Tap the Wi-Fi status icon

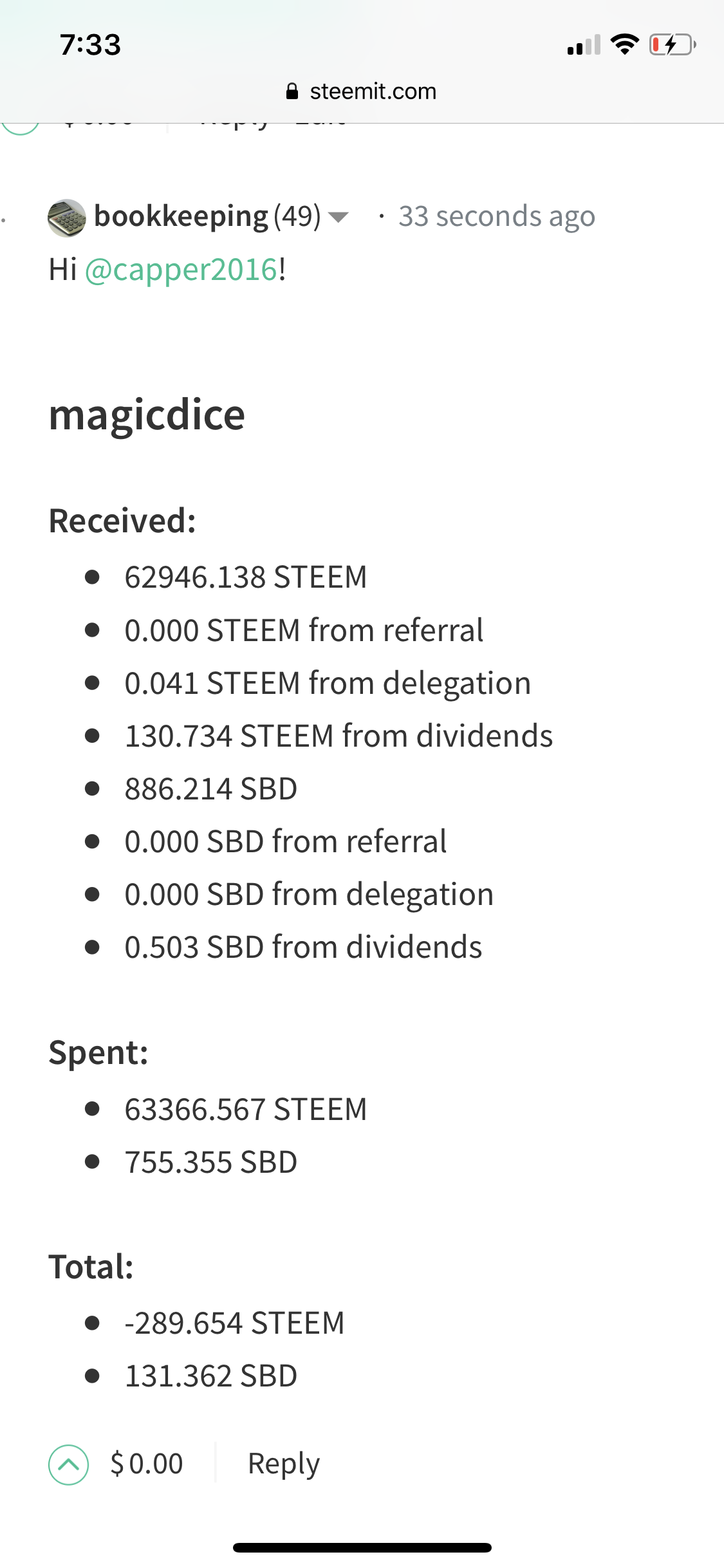(624, 44)
